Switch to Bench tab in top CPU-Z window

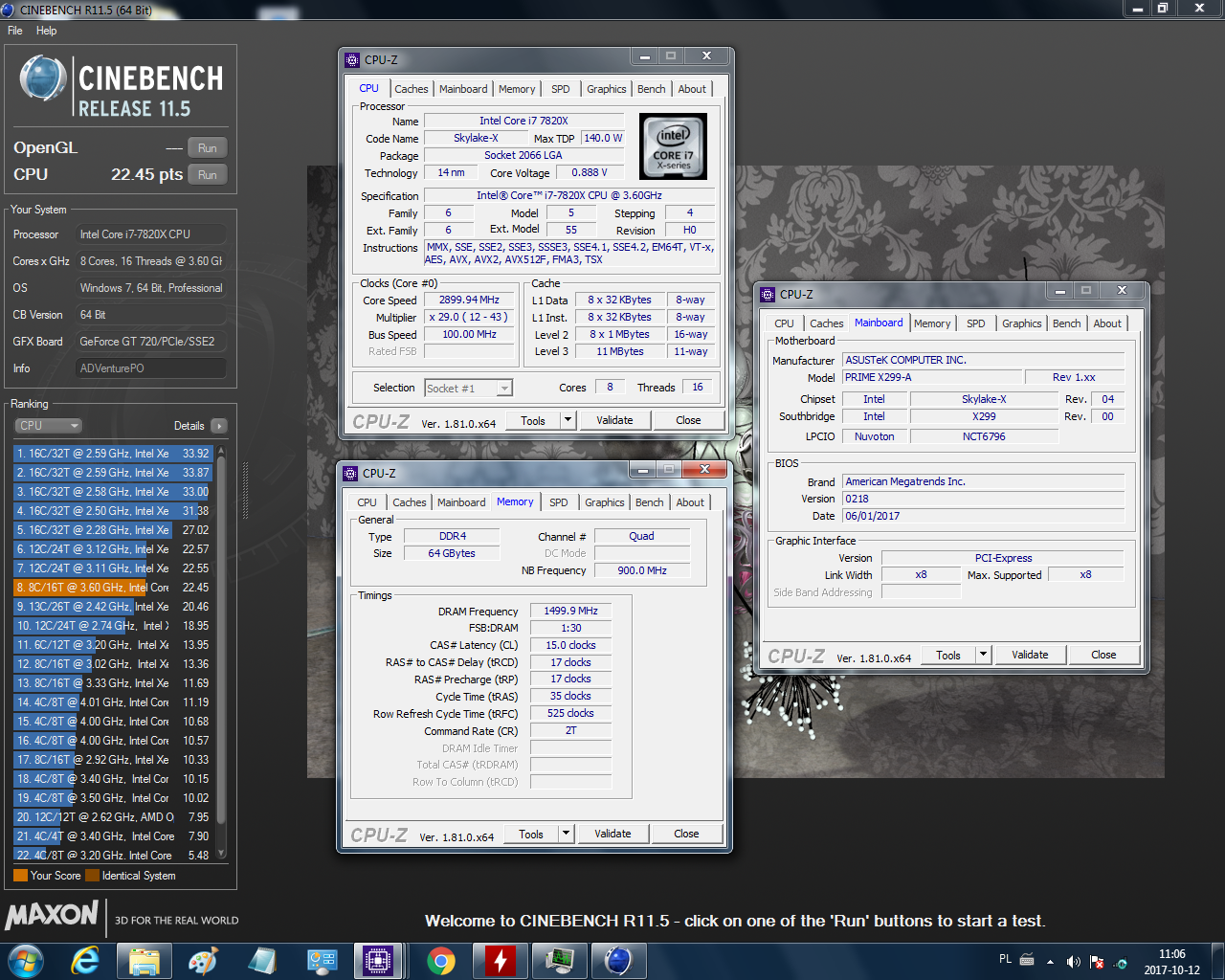pos(651,89)
